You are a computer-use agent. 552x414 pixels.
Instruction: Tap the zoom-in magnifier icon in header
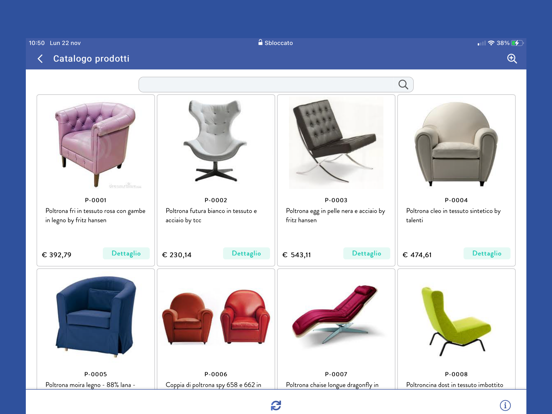pyautogui.click(x=512, y=58)
